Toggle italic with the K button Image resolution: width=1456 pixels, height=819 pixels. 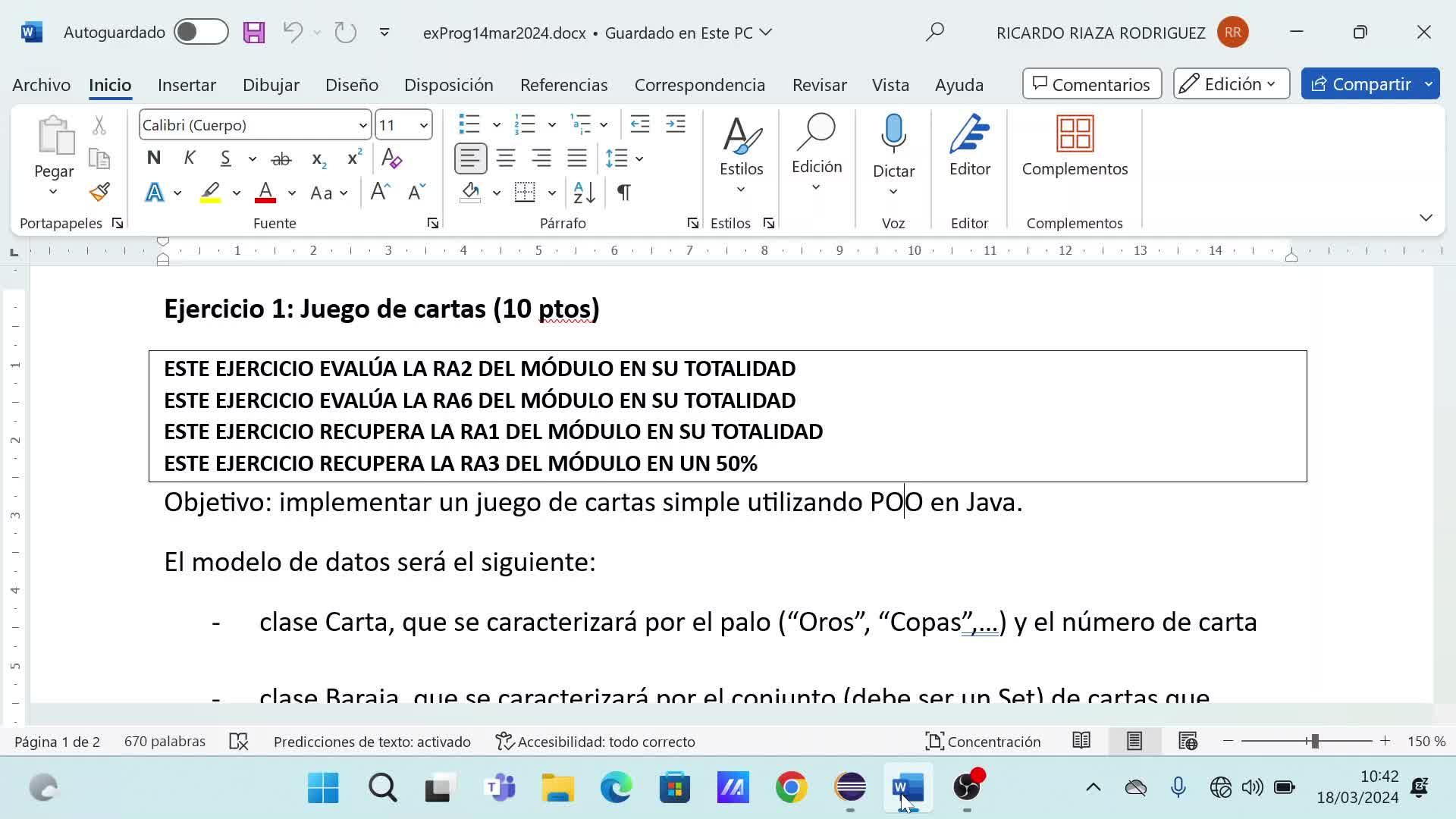[x=190, y=158]
